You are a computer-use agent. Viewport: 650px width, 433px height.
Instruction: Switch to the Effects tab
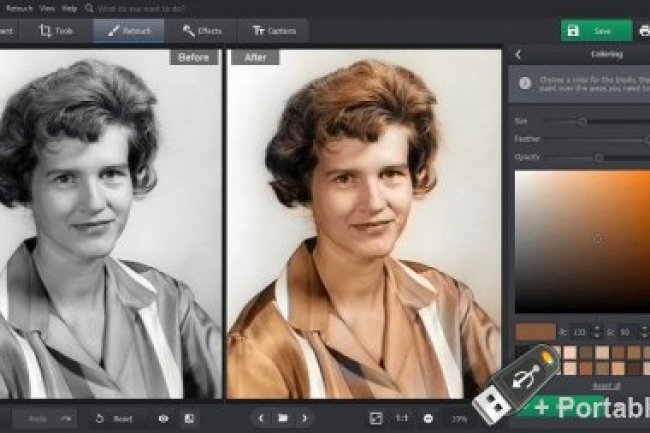(x=202, y=31)
